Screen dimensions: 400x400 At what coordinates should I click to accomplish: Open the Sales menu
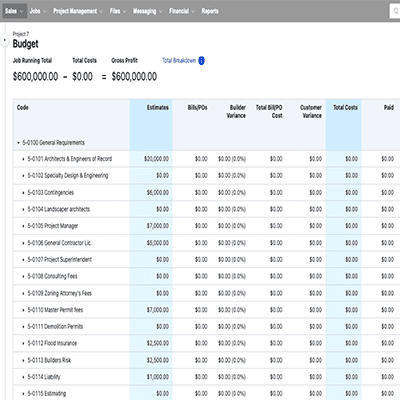tap(14, 11)
